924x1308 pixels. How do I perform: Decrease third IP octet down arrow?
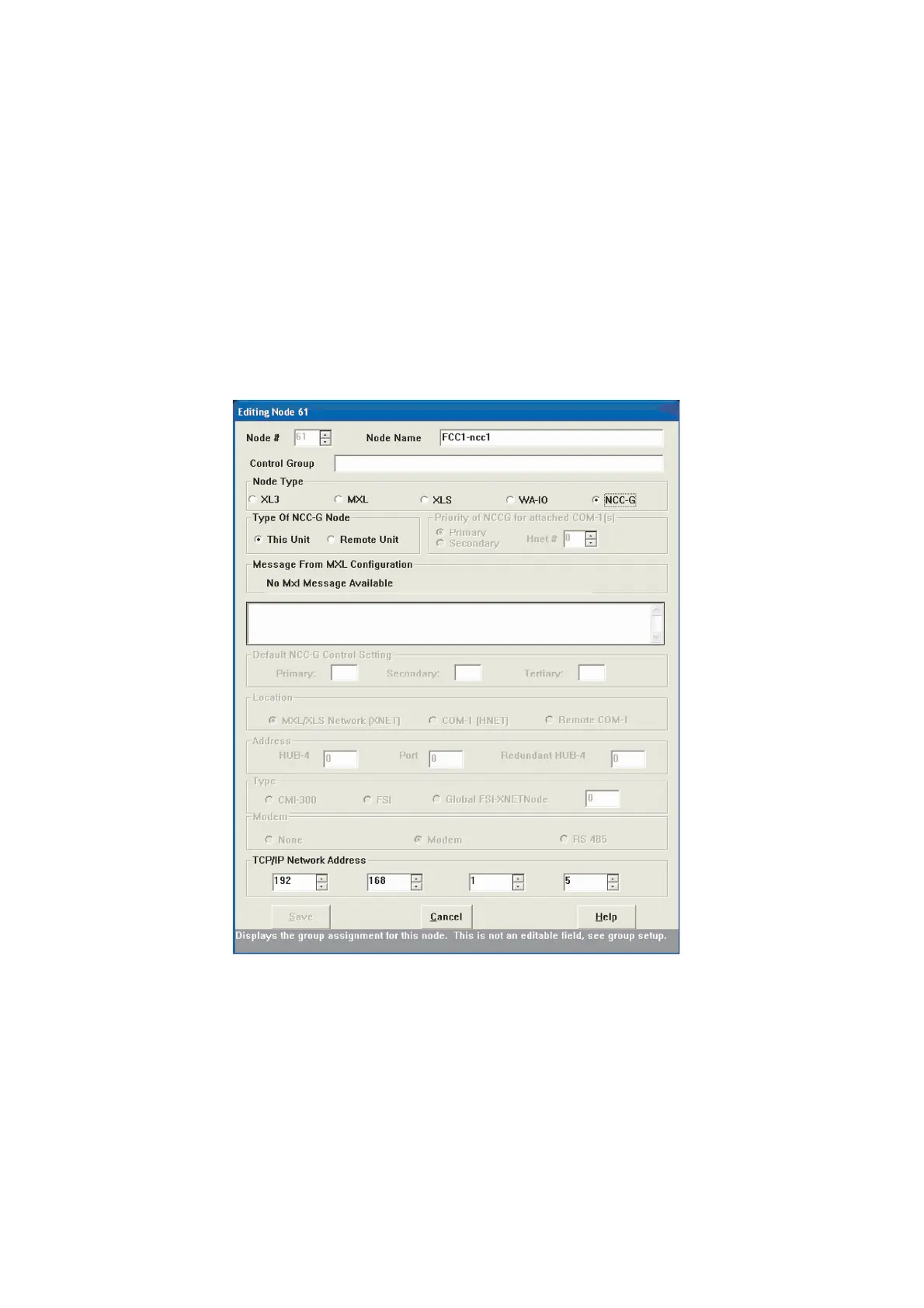click(x=519, y=886)
